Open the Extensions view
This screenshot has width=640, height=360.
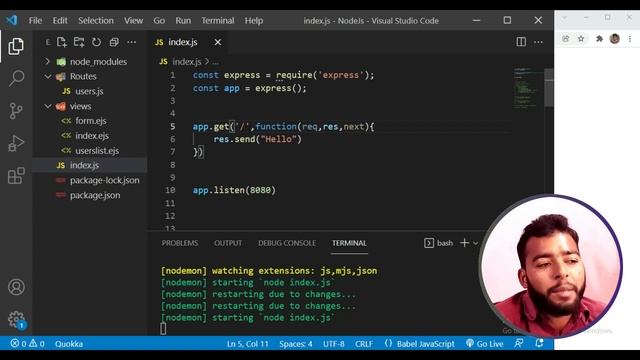(x=16, y=176)
